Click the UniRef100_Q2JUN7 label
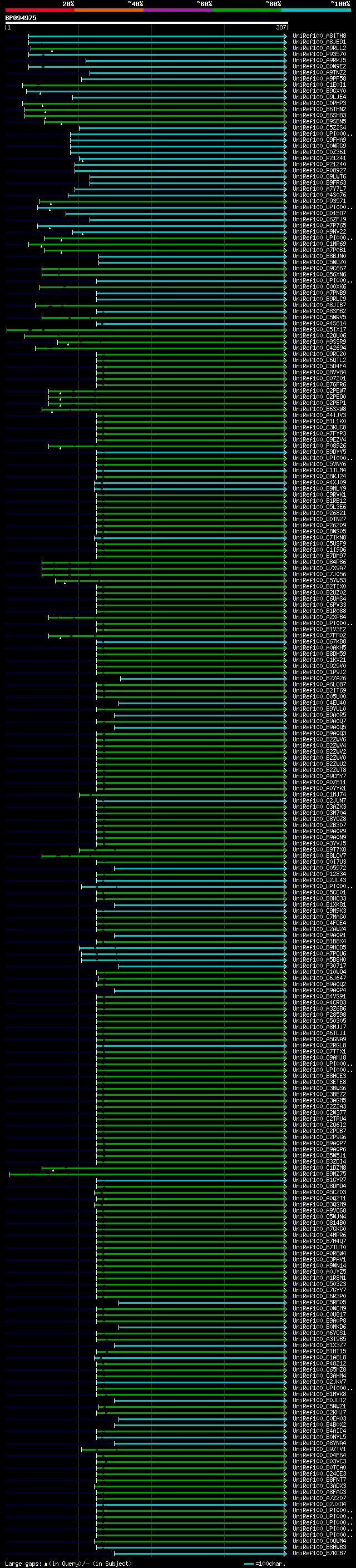This screenshot has width=356, height=1568. 319,800
